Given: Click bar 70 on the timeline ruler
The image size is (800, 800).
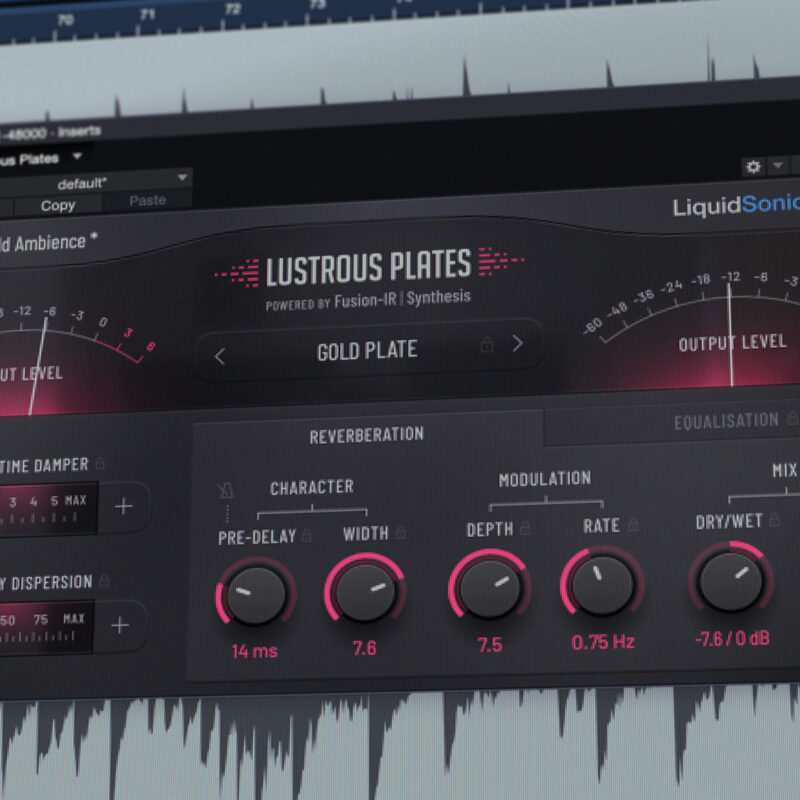Looking at the screenshot, I should coord(65,20).
